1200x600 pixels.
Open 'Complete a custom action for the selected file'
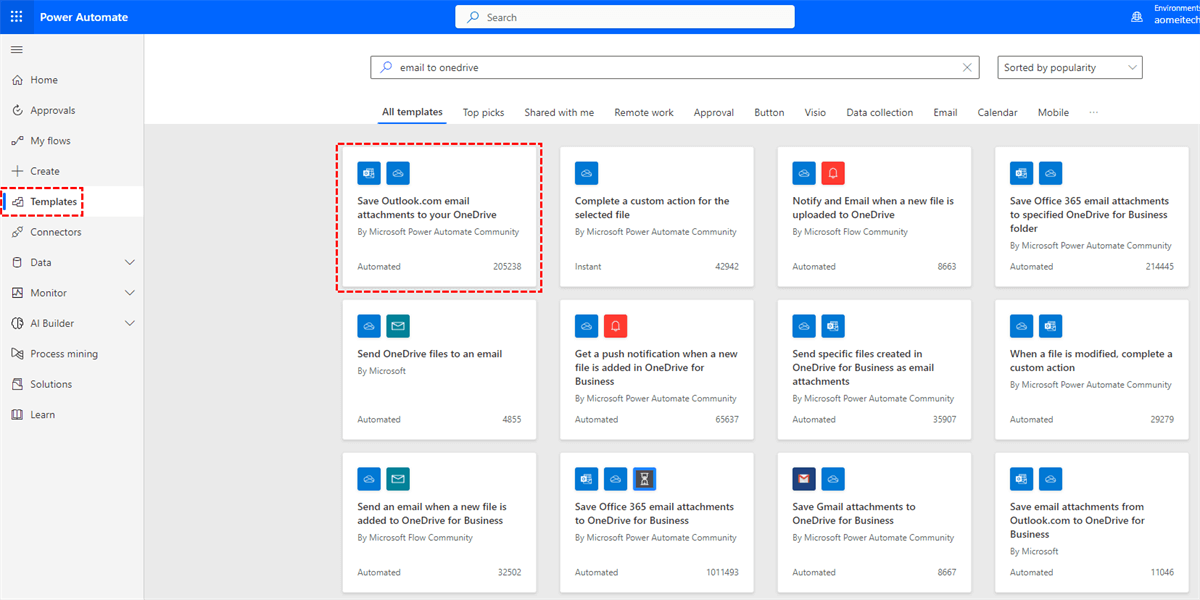tap(657, 217)
